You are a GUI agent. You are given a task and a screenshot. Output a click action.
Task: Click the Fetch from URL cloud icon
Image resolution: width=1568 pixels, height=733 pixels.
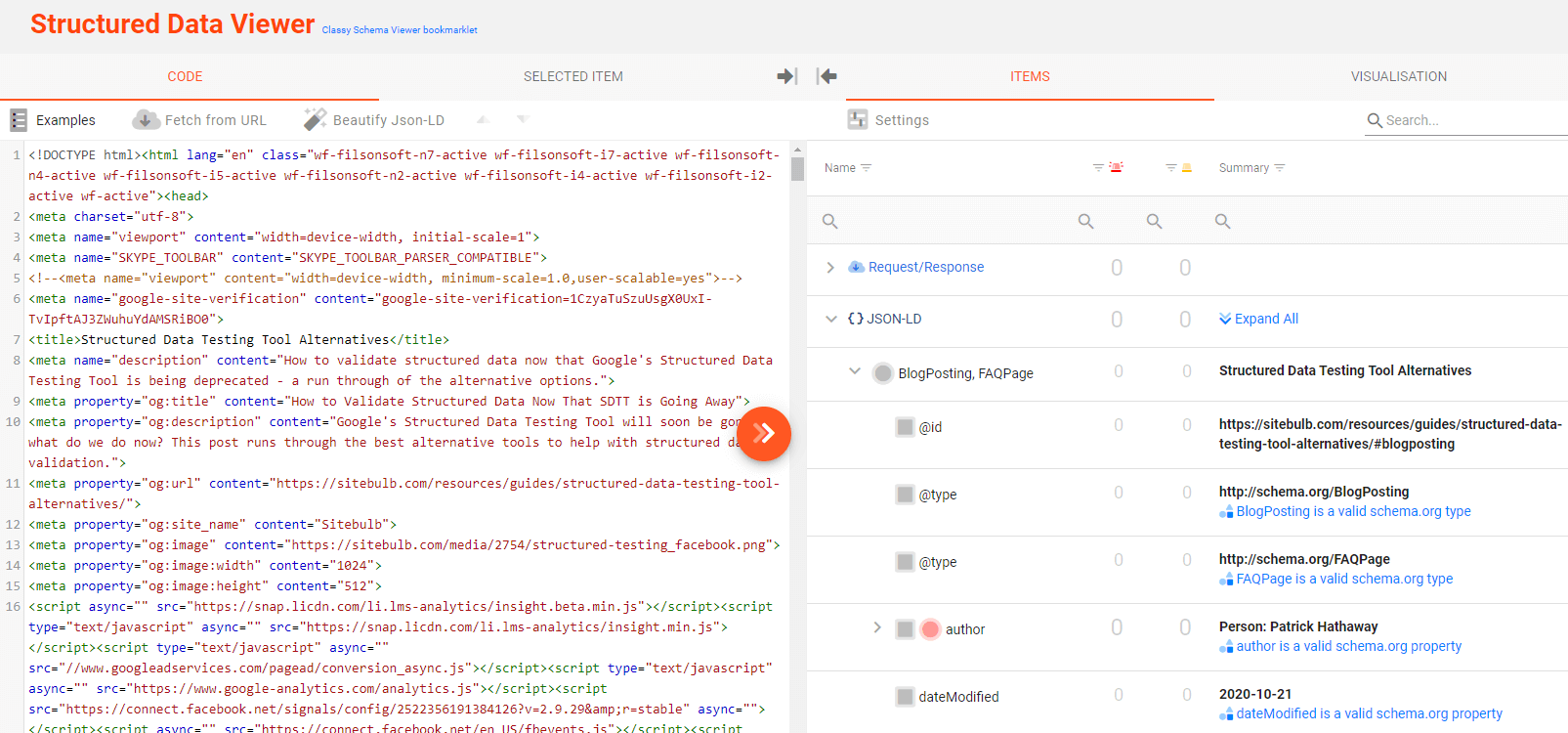[147, 119]
